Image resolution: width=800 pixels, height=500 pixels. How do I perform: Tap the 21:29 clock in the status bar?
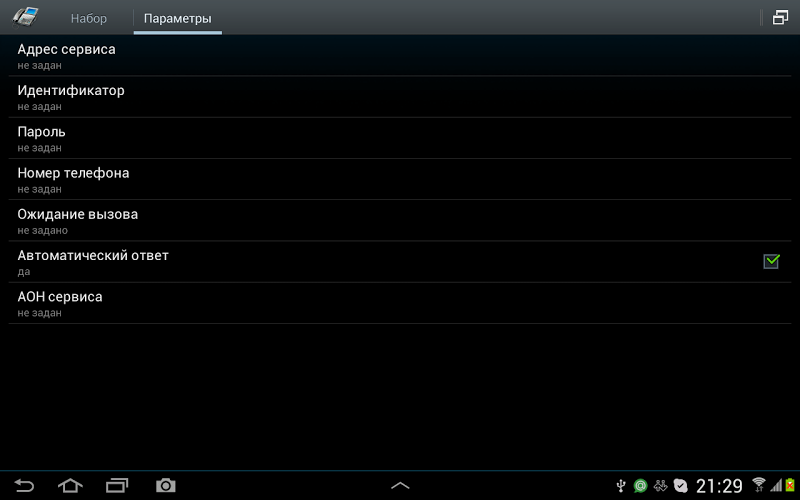tap(719, 486)
